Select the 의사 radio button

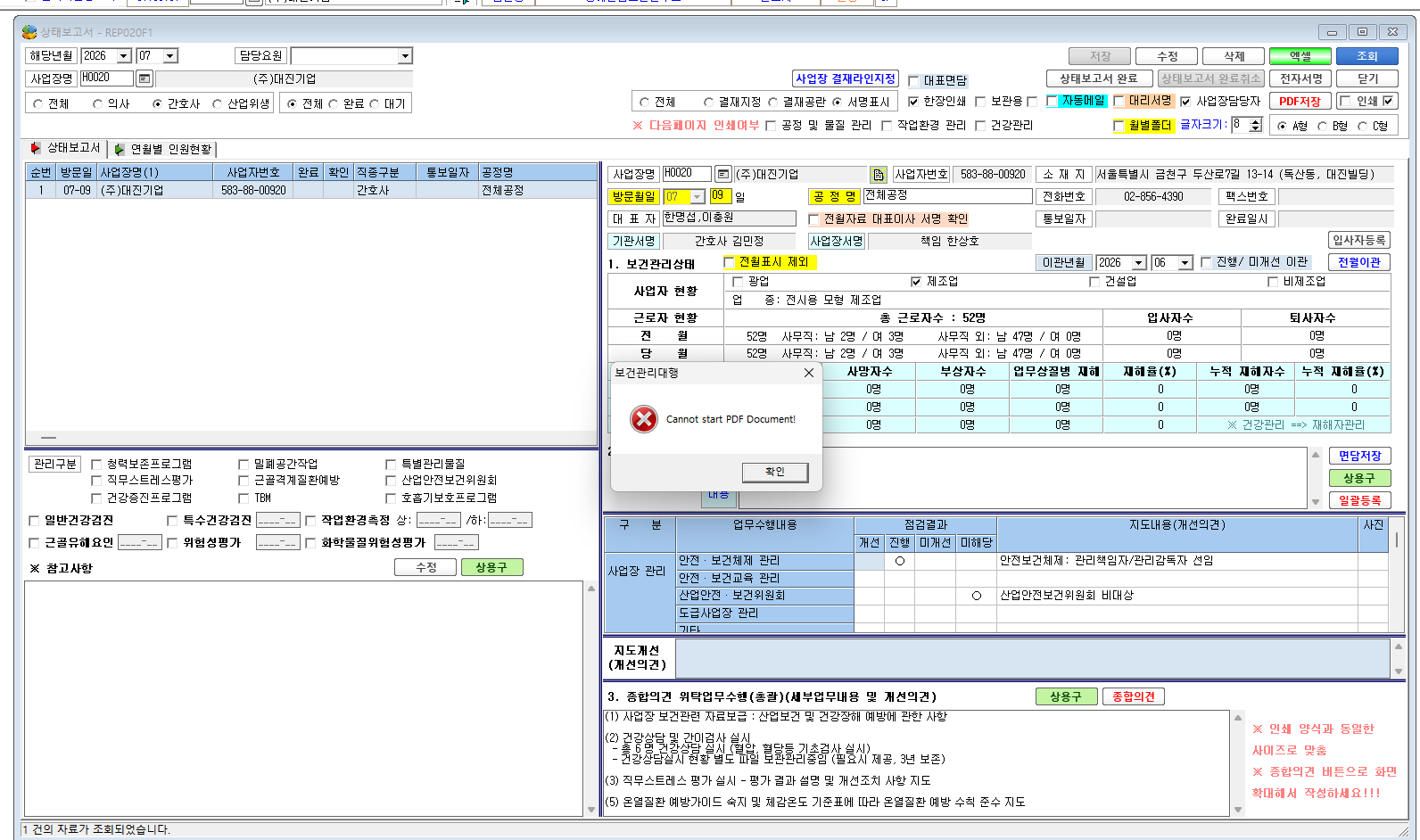[x=97, y=103]
